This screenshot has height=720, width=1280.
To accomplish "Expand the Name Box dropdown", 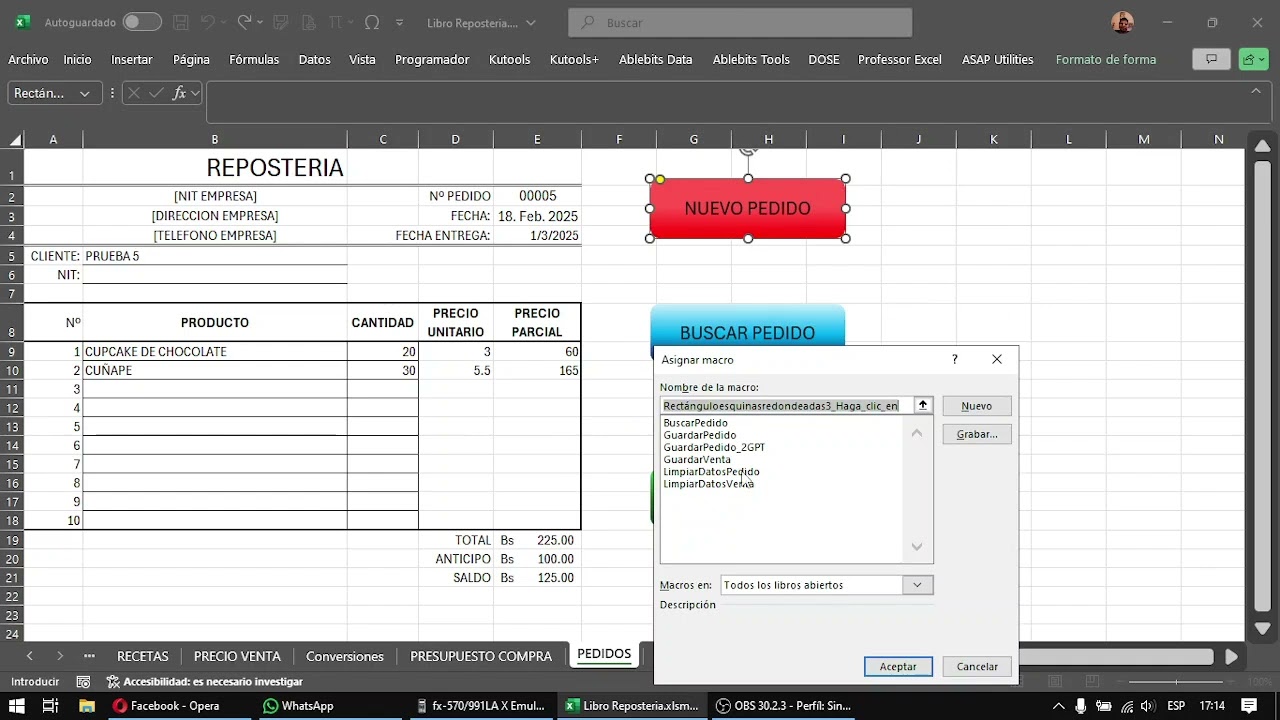I will [x=85, y=93].
